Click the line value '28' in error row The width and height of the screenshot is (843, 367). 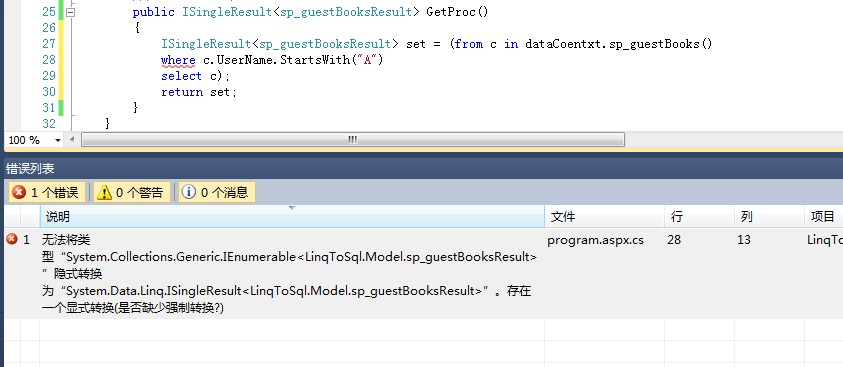tap(674, 240)
